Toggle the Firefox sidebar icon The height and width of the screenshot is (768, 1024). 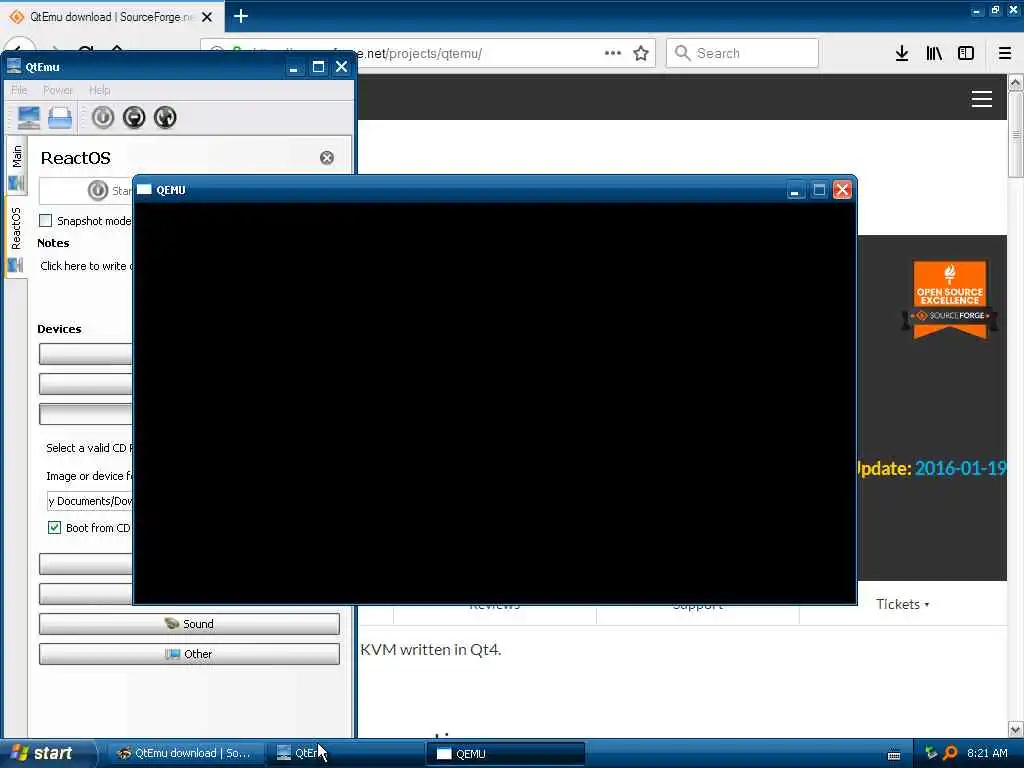(966, 54)
